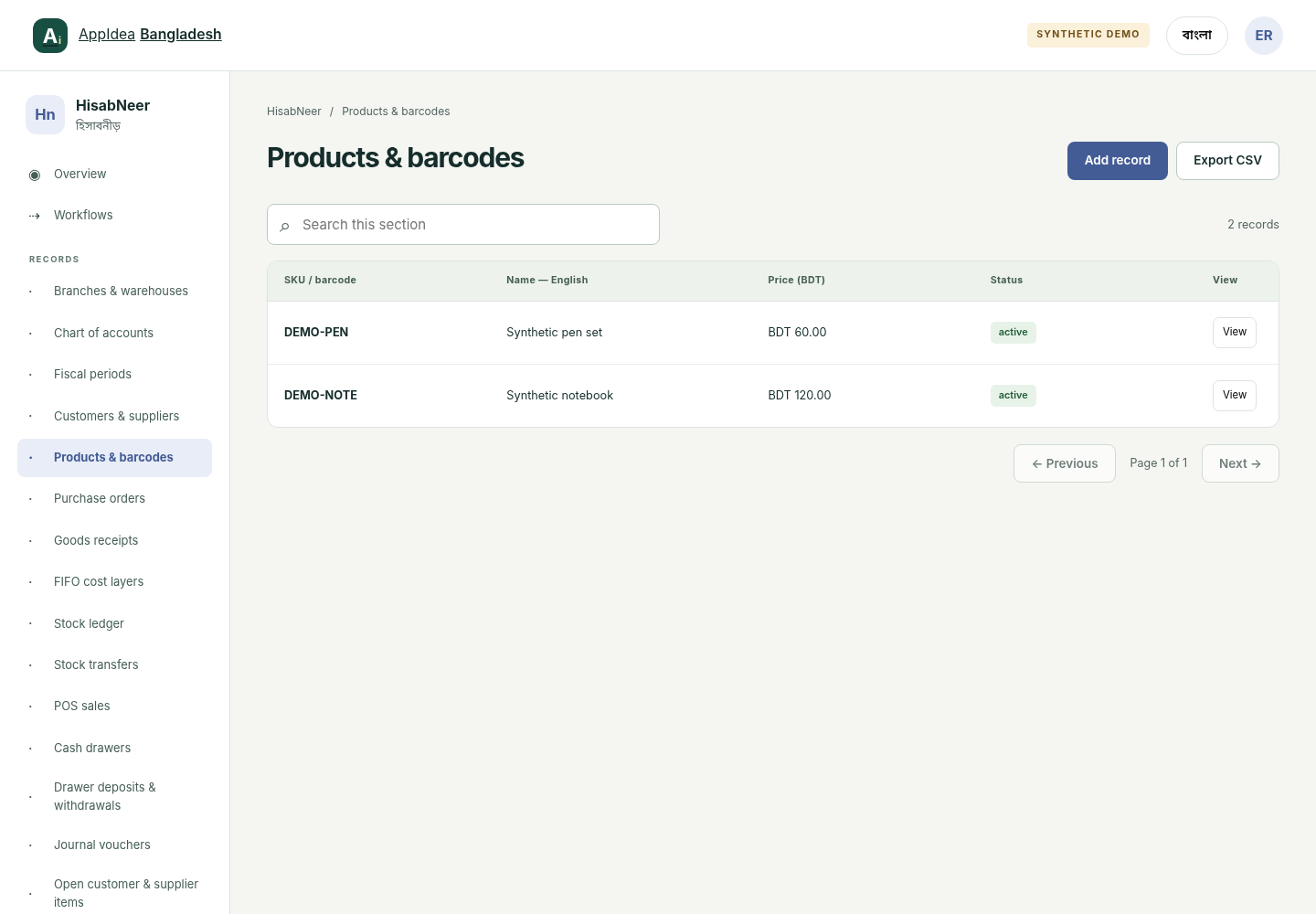Open Customers & suppliers

[x=114, y=416]
